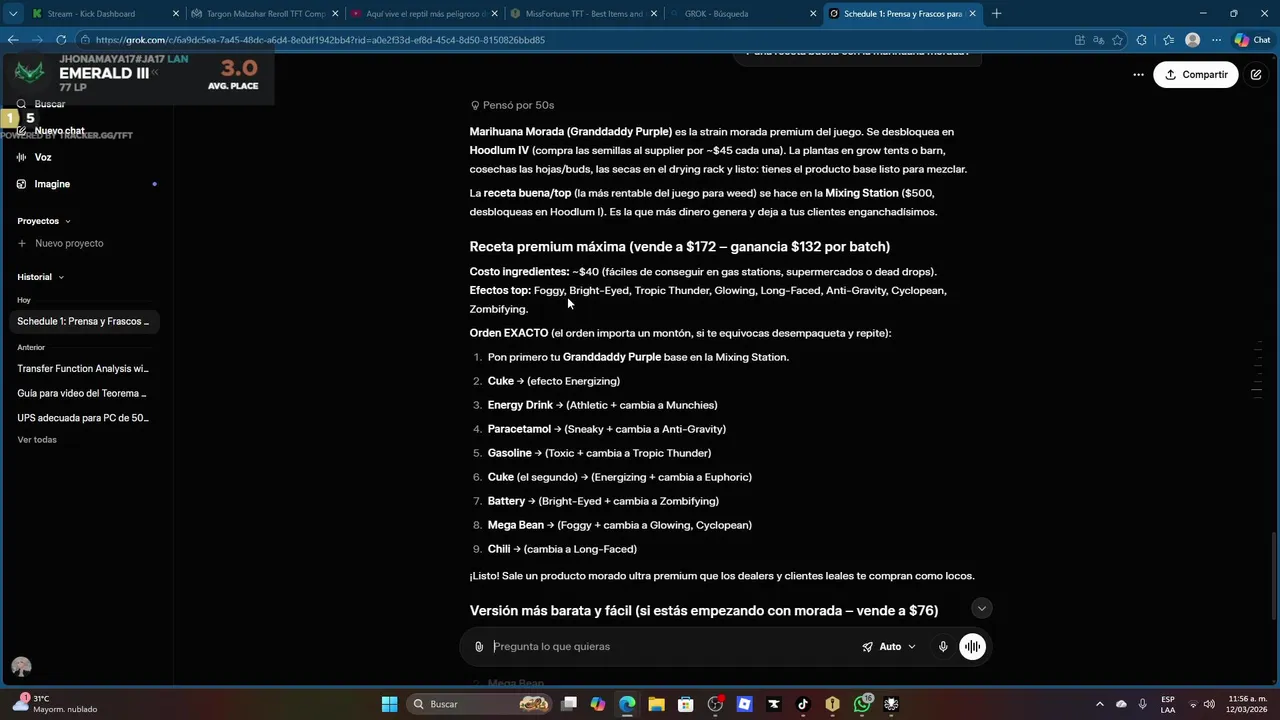1280x720 pixels.
Task: Open 'UPS adecuada para PC' chat
Action: coord(85,418)
